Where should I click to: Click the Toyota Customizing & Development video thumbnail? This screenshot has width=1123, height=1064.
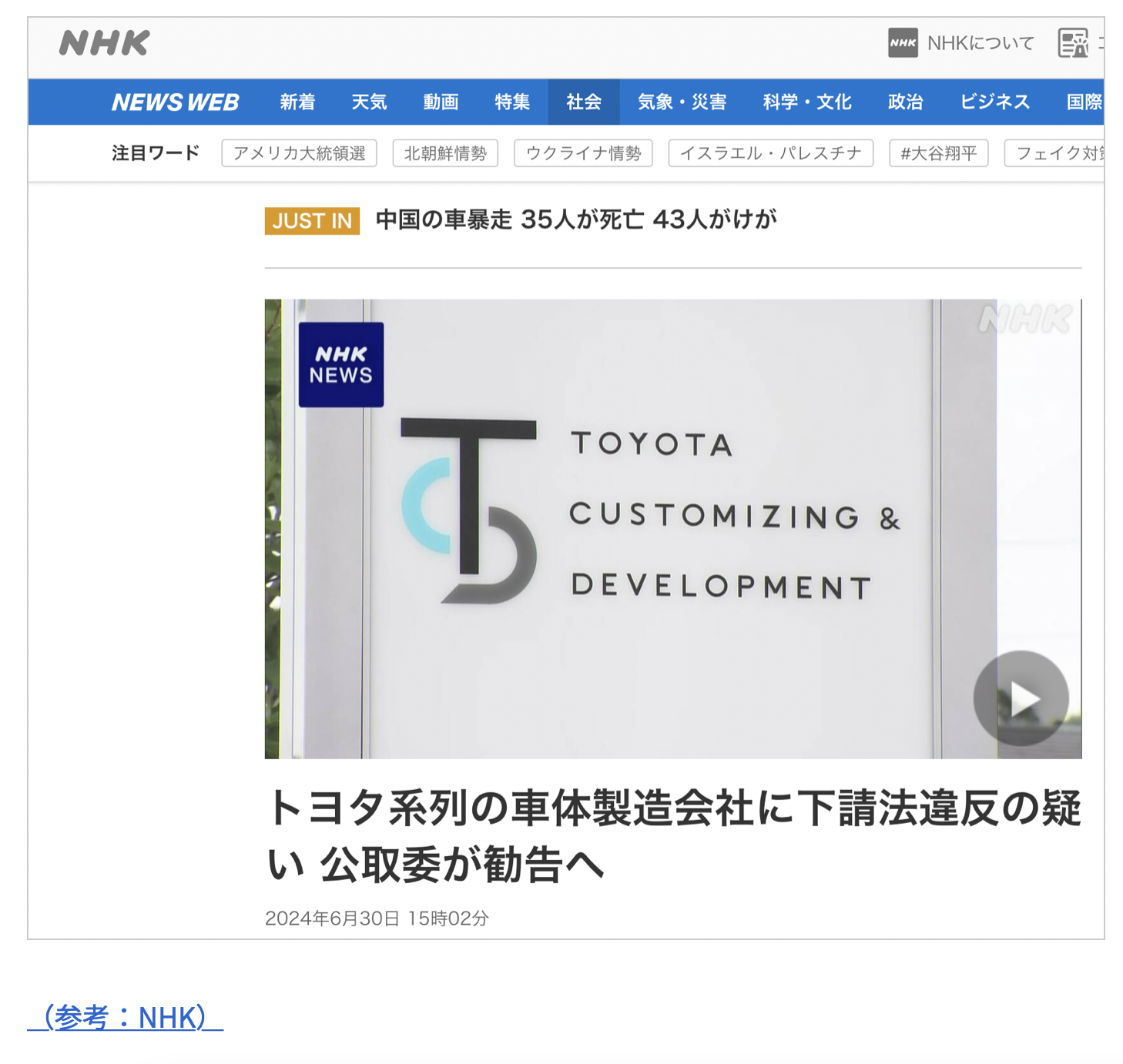pyautogui.click(x=673, y=529)
